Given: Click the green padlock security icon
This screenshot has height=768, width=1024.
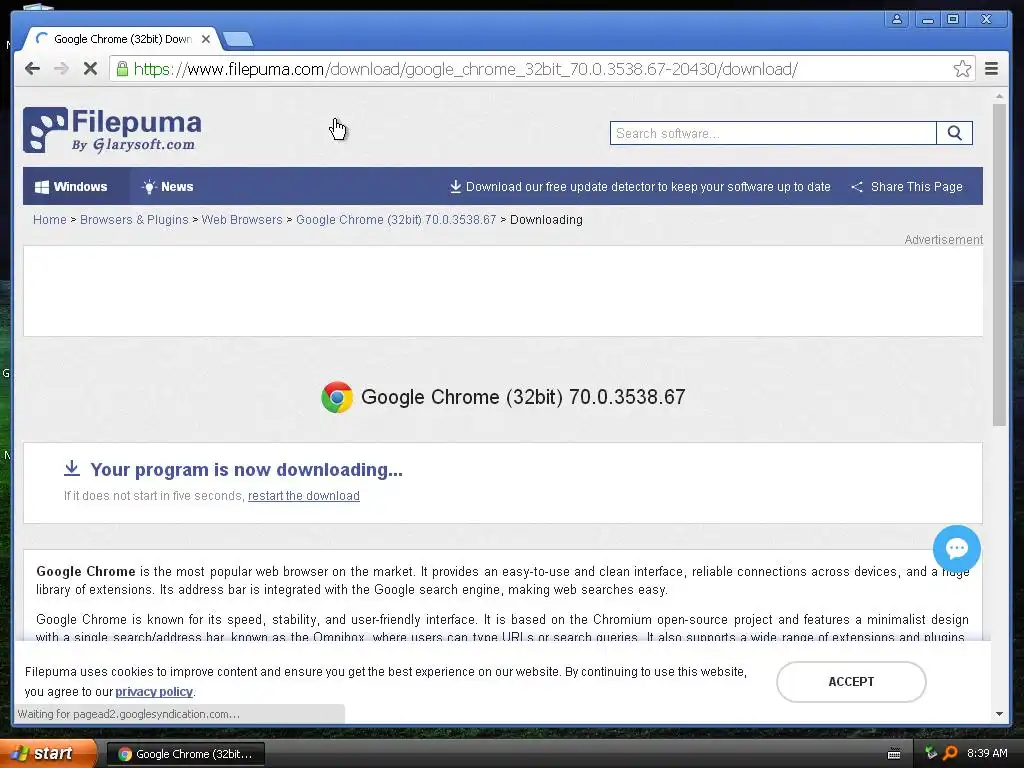Looking at the screenshot, I should (122, 69).
